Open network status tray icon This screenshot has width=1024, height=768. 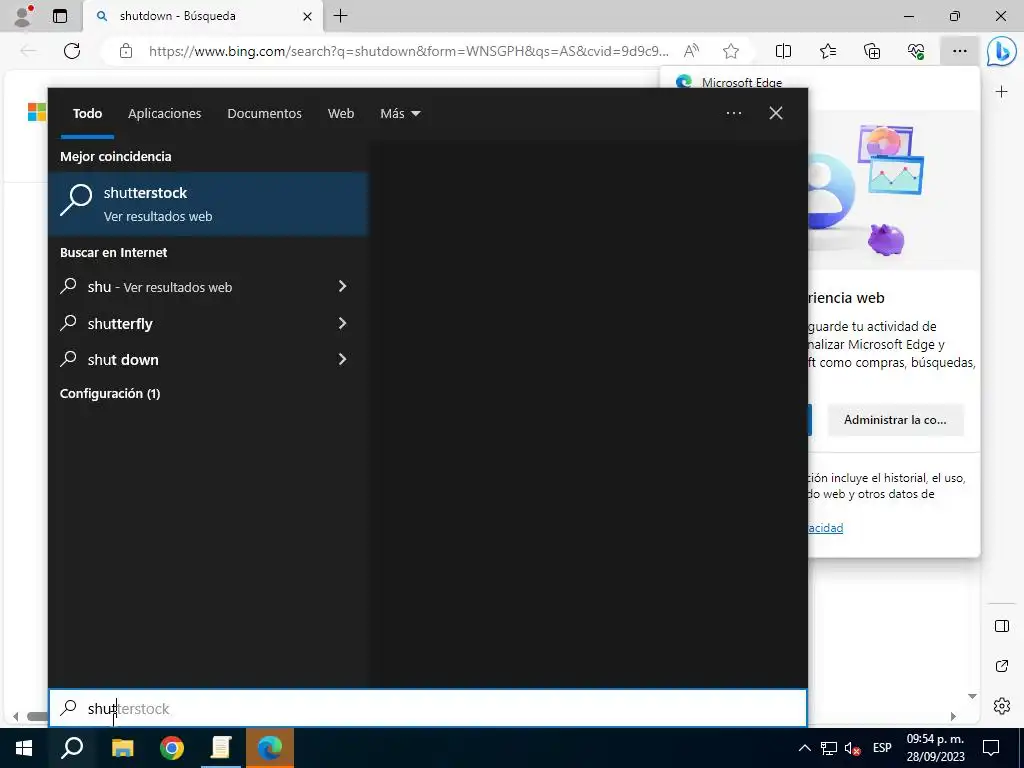pyautogui.click(x=828, y=748)
